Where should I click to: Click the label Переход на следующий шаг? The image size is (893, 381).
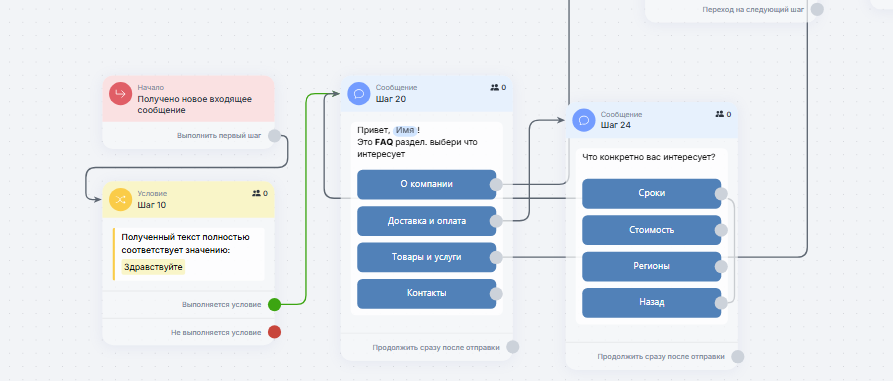pos(753,10)
